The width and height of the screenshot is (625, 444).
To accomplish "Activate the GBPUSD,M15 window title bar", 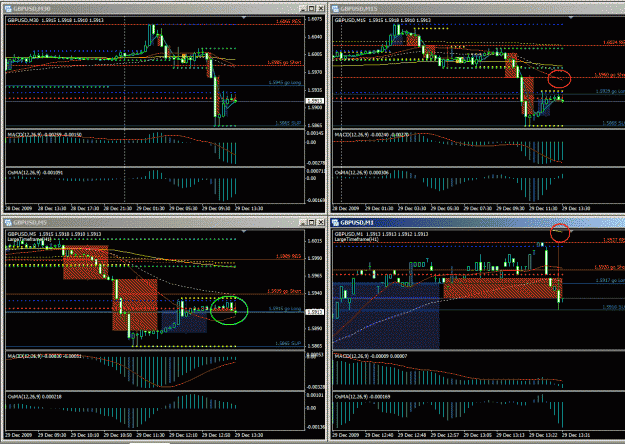I will tap(478, 9).
